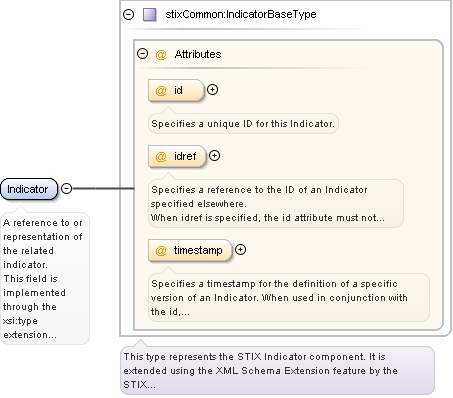The width and height of the screenshot is (453, 398).
Task: Select the timestamp attribute box
Action: 190,250
